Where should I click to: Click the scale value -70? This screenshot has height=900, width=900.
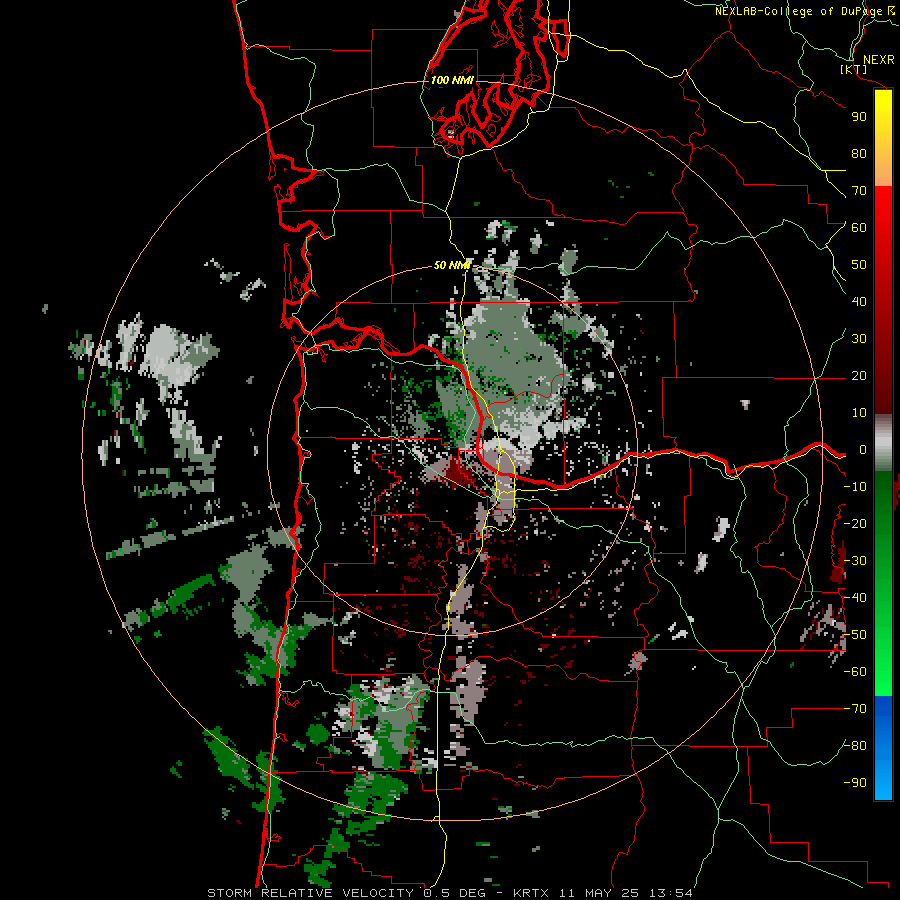[855, 709]
